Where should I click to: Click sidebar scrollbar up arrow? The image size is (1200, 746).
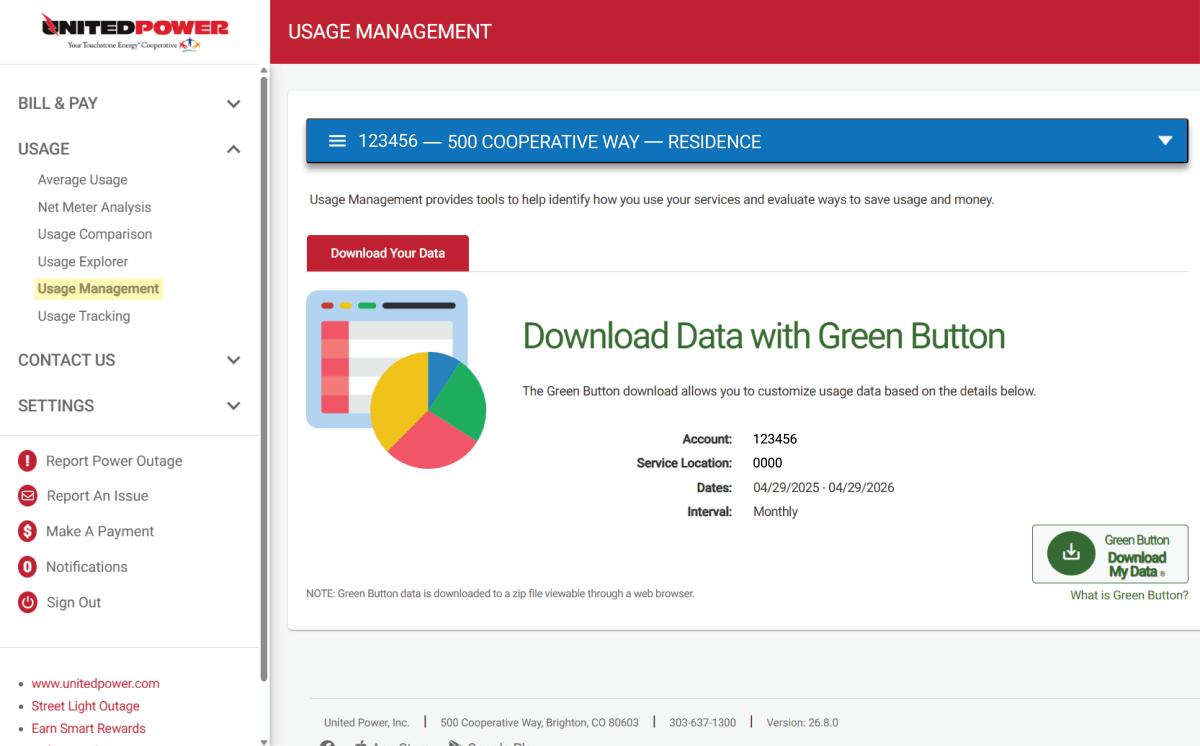click(264, 70)
